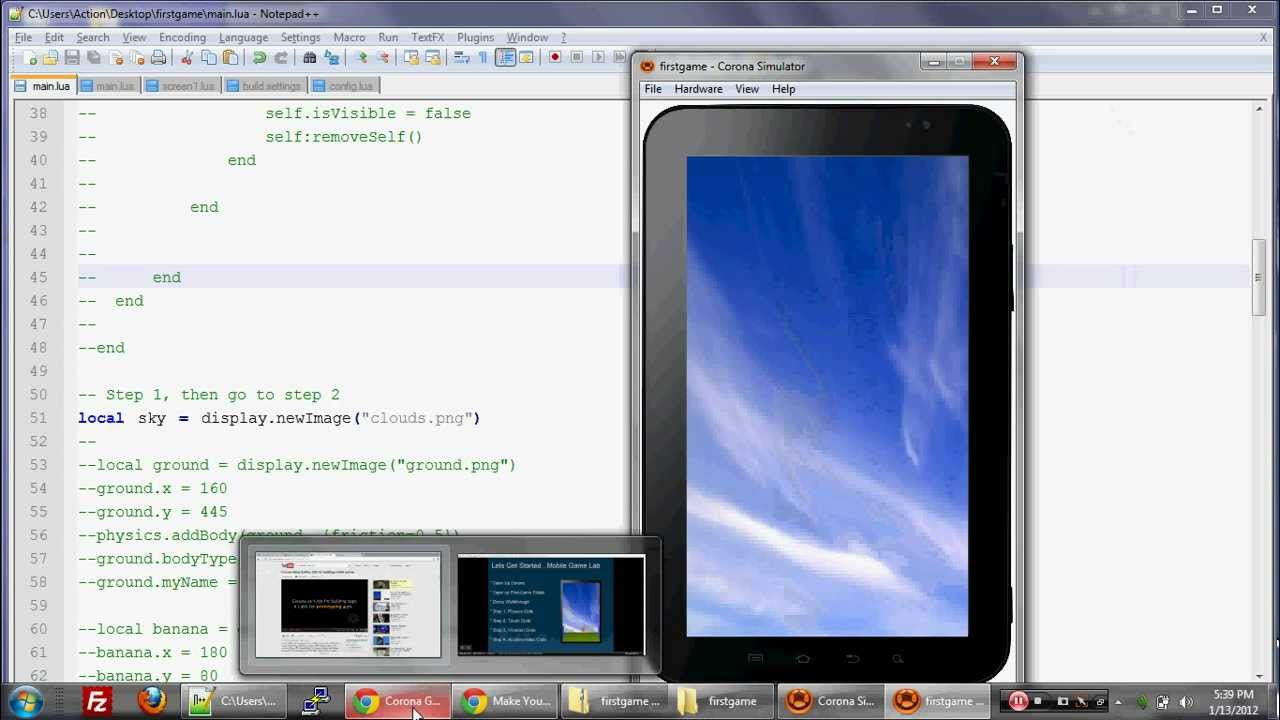
Task: Click the Open file toolbar icon
Action: (50, 58)
